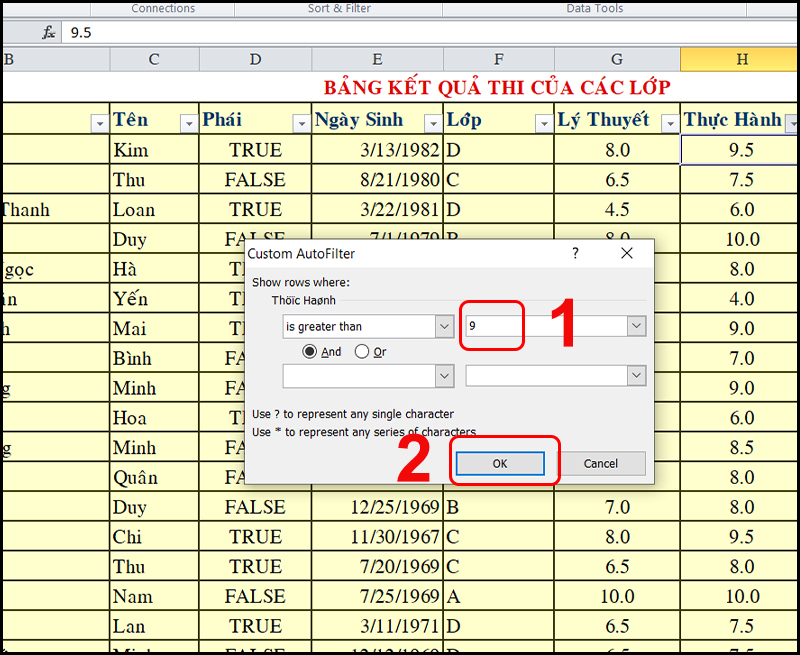Expand the second value dropdown arrow
The width and height of the screenshot is (800, 655).
[635, 375]
